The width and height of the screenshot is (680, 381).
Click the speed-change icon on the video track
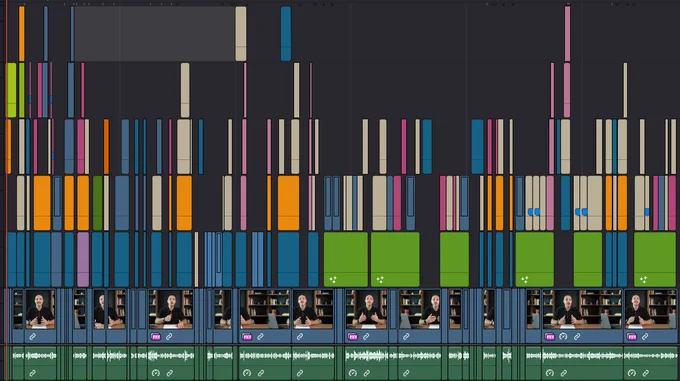click(x=563, y=336)
